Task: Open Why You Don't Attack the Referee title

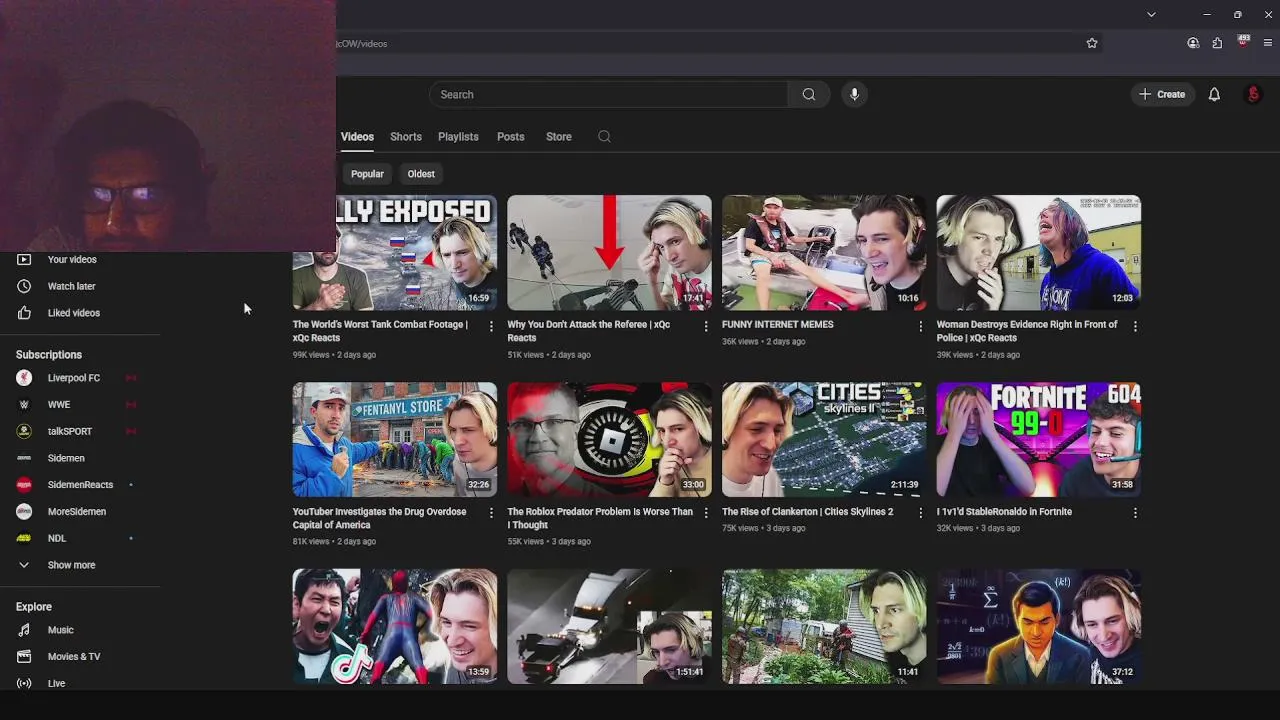Action: [588, 331]
